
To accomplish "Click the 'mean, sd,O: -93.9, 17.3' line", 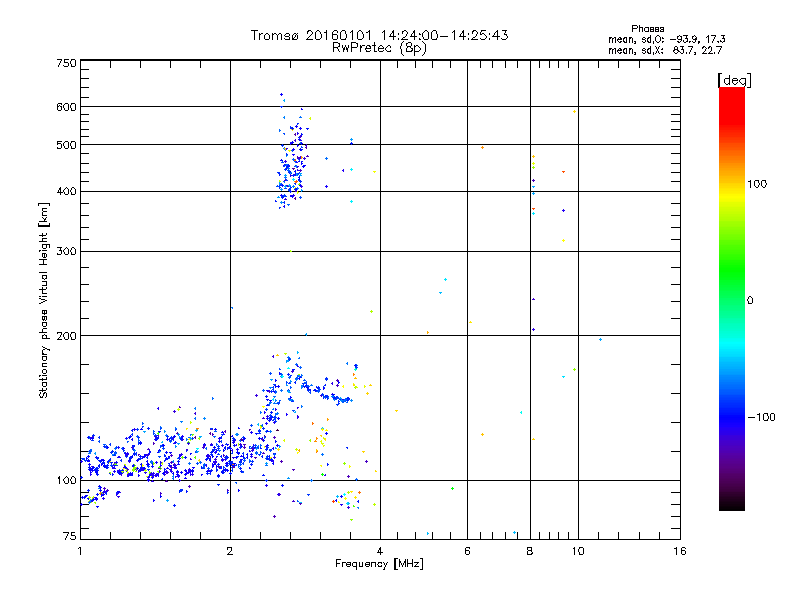I will (666, 39).
